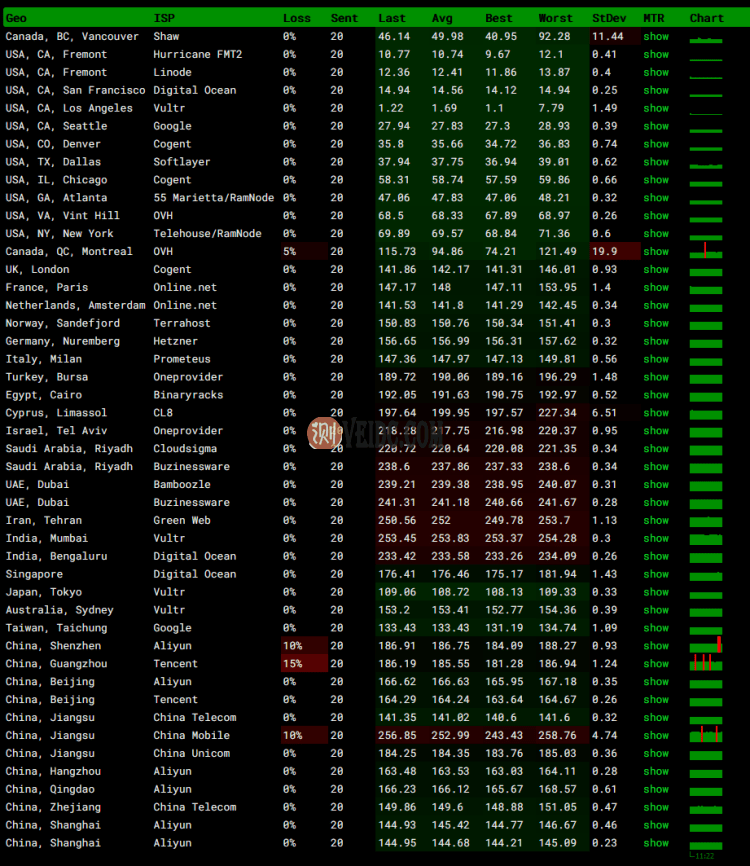Select the 'USA, CA, Los Angeles' geo cell

coord(69,108)
